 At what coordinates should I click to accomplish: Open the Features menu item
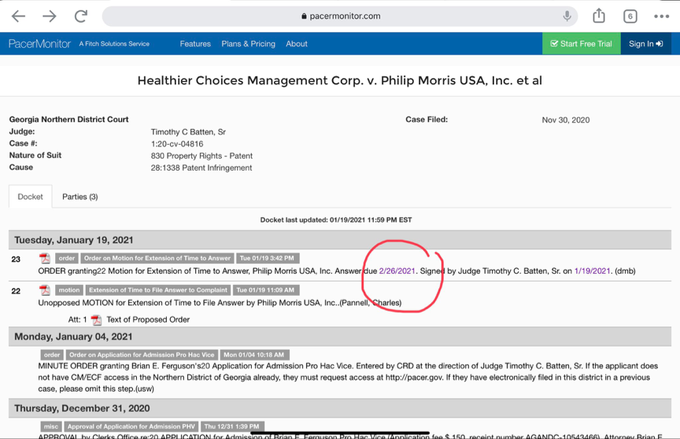[x=195, y=44]
